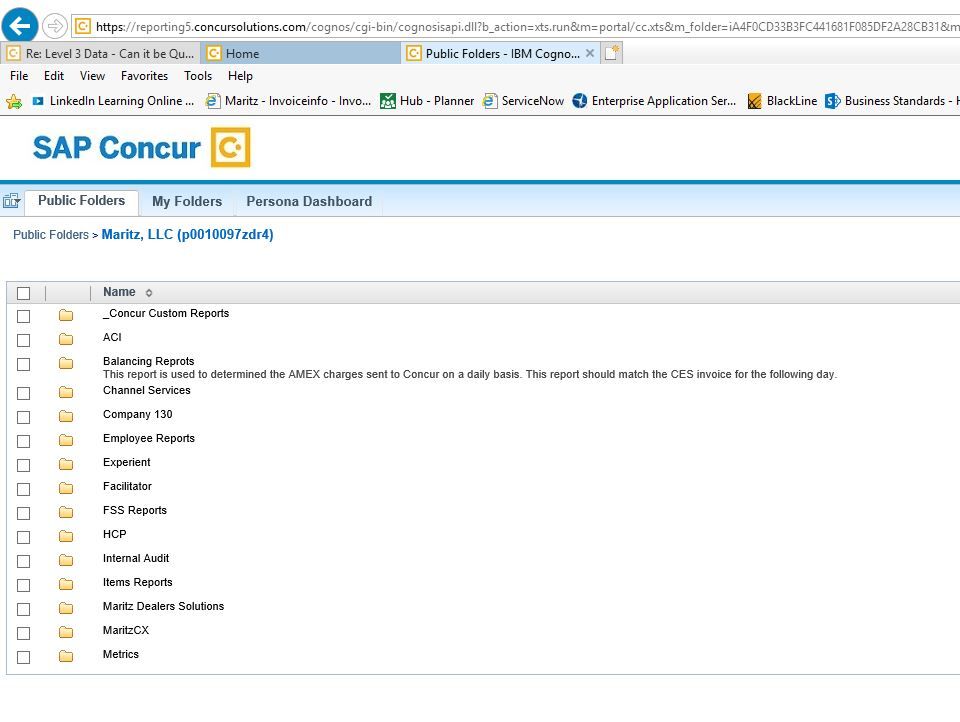Open the View menu
The image size is (960, 722).
92,76
